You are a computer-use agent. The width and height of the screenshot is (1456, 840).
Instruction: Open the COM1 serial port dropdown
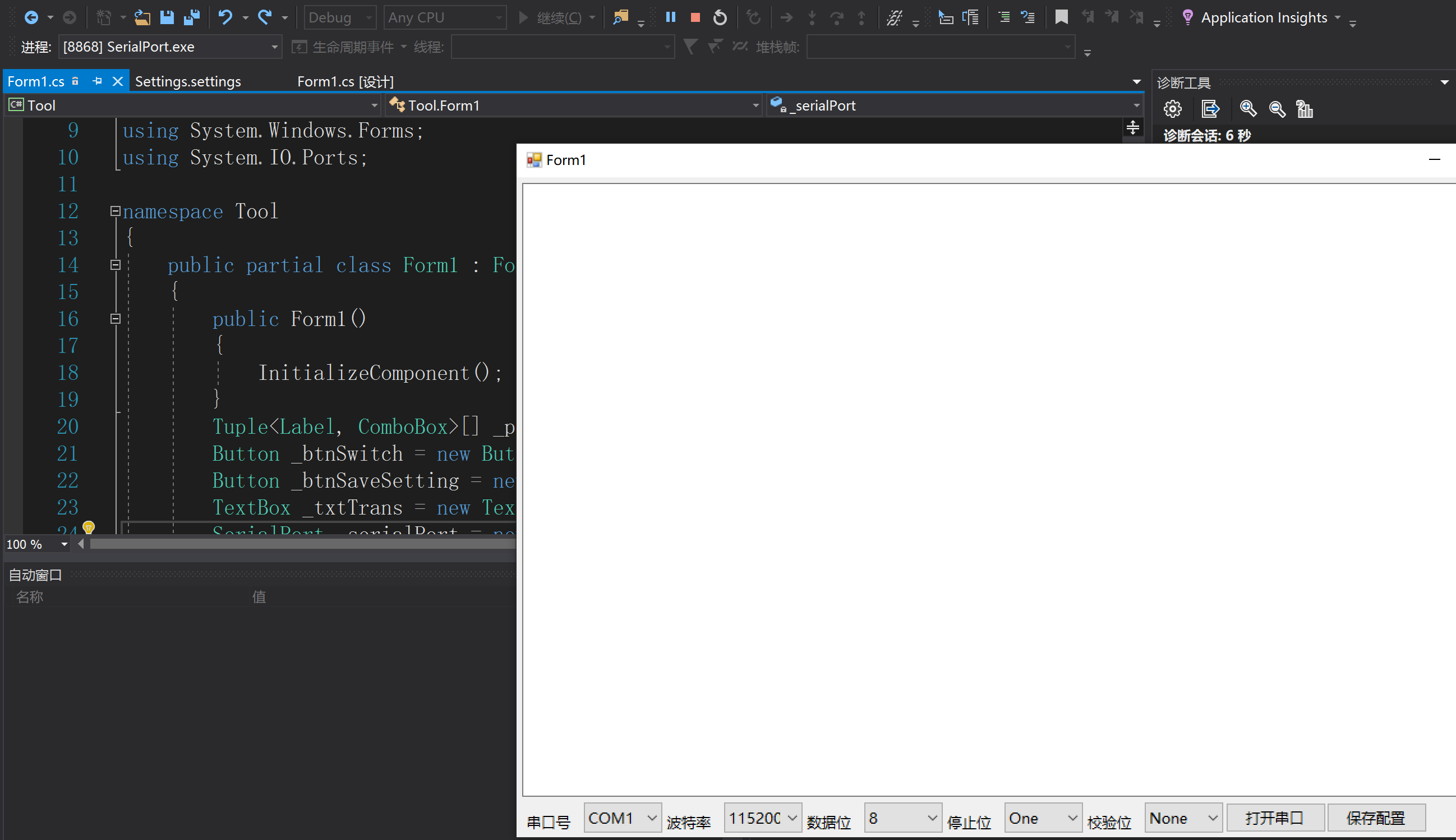pyautogui.click(x=621, y=818)
